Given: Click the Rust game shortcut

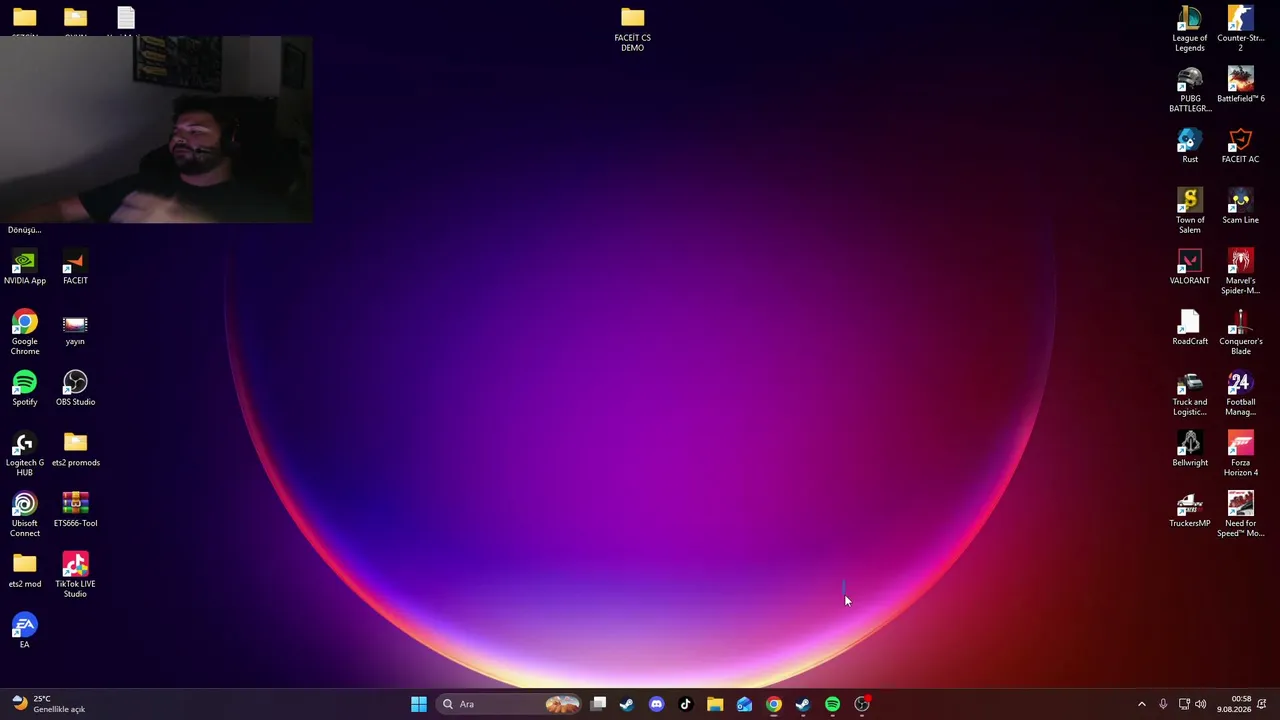Looking at the screenshot, I should (1189, 146).
